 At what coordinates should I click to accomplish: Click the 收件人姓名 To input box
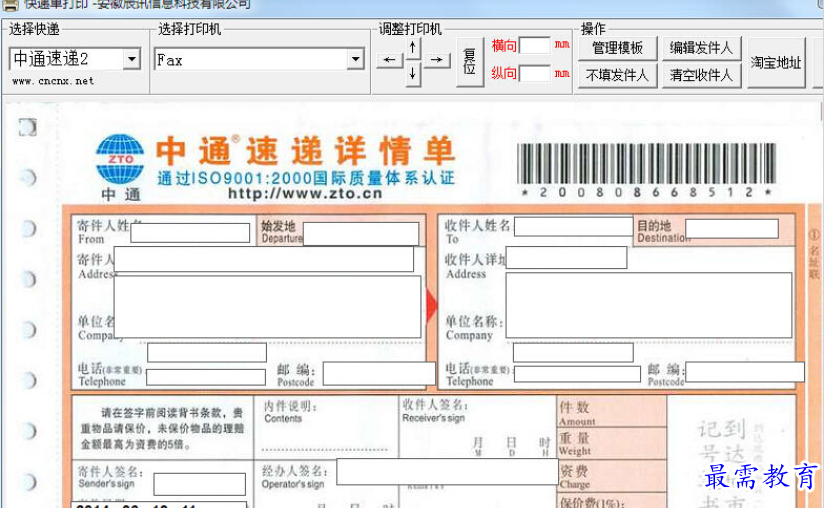574,227
